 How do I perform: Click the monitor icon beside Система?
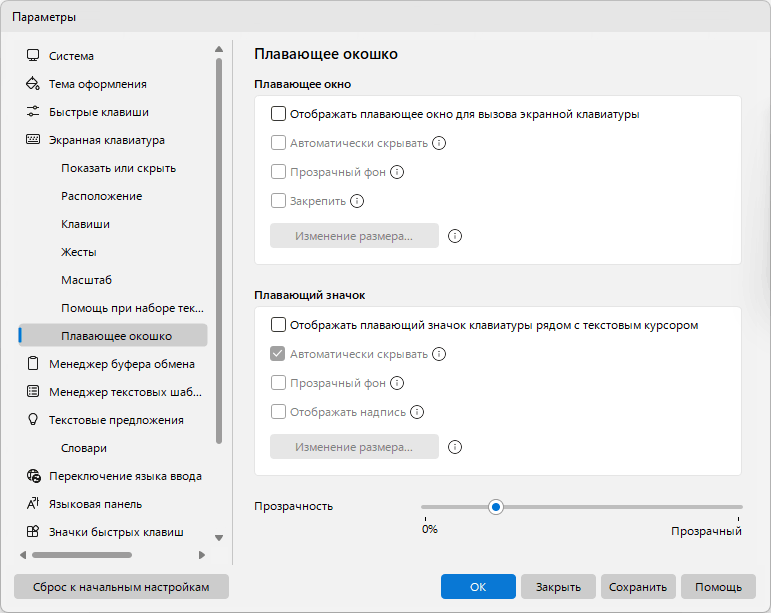[x=33, y=56]
